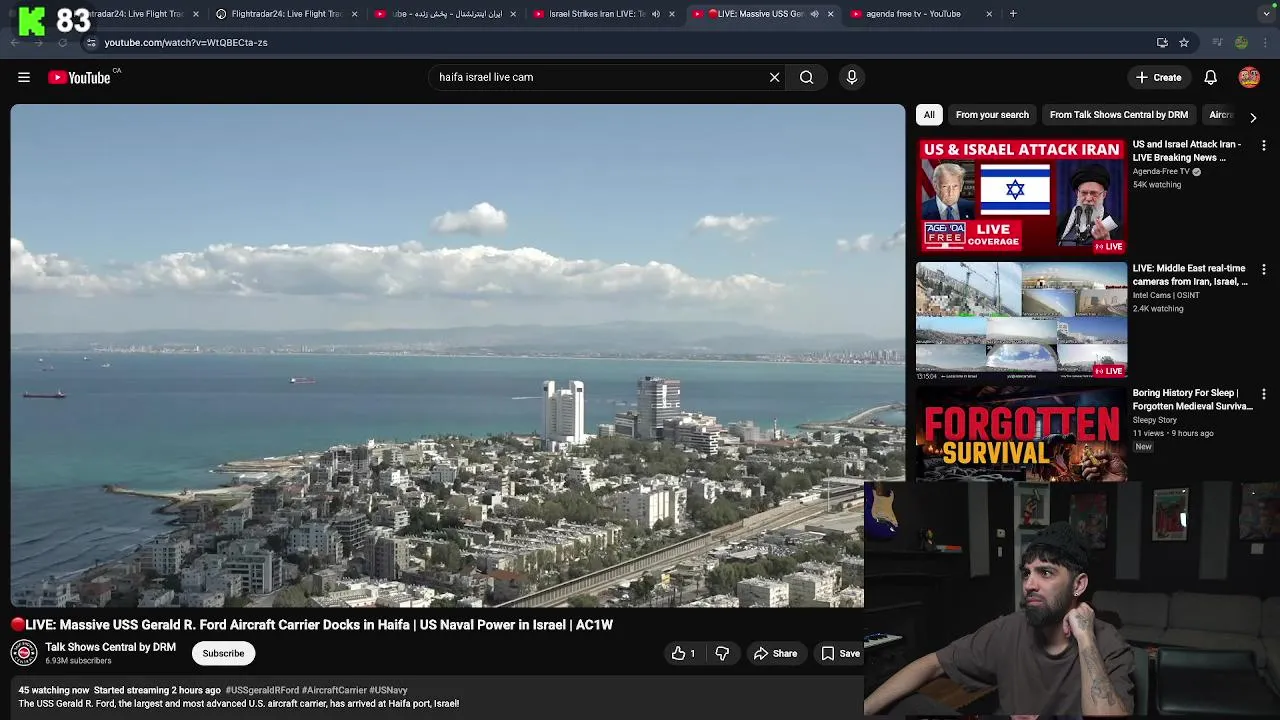Open the install/cast icon in address bar
Image resolution: width=1280 pixels, height=720 pixels.
coord(1162,43)
